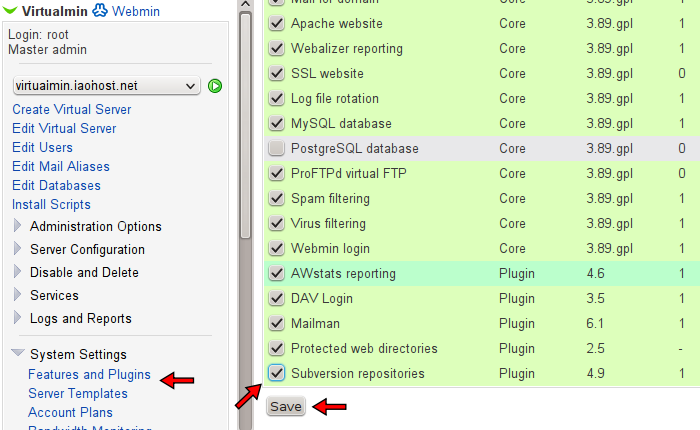This screenshot has height=430, width=700.
Task: Click the 'Subversion repositories' feature name
Action: (x=358, y=374)
